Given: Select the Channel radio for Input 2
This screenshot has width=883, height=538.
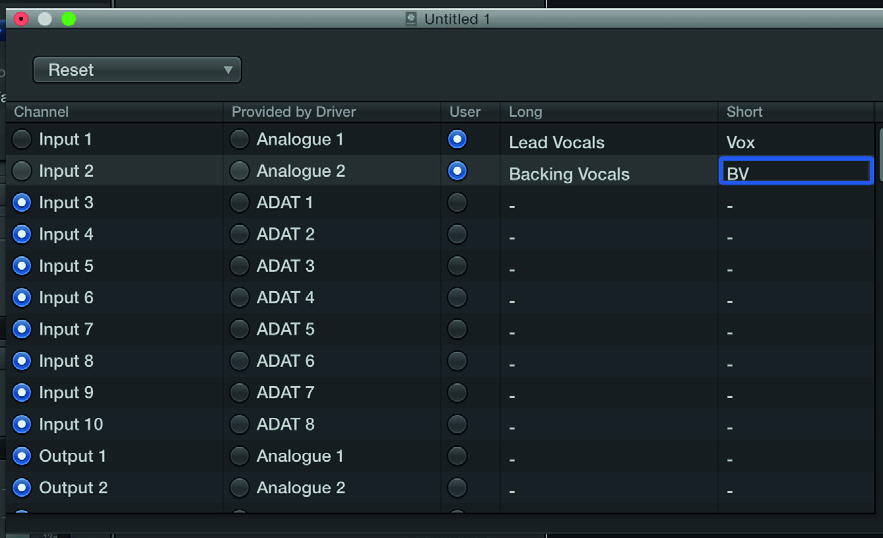Looking at the screenshot, I should (22, 171).
